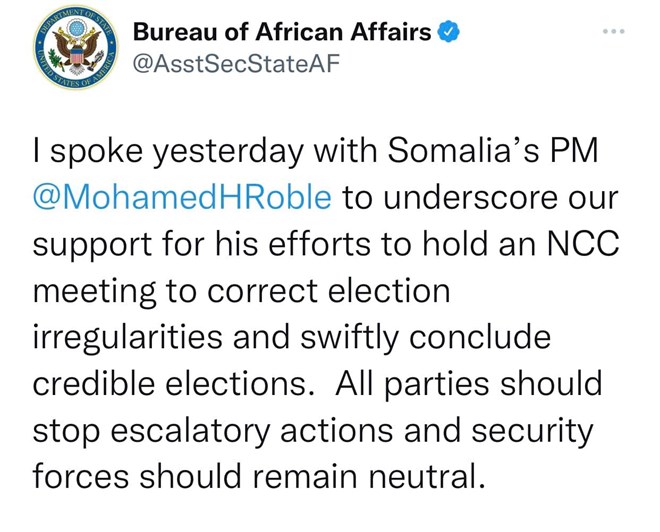The width and height of the screenshot is (660, 532).
Task: Open the Bureau of African Affairs profile name
Action: tap(282, 32)
